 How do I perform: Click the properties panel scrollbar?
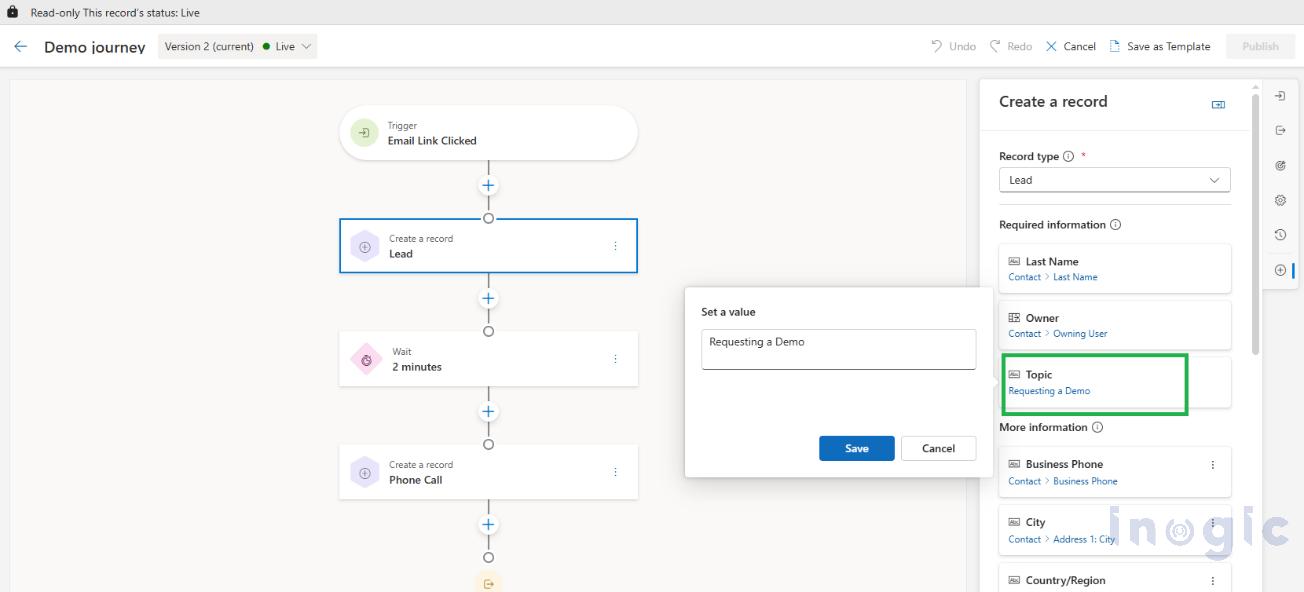click(x=1255, y=225)
